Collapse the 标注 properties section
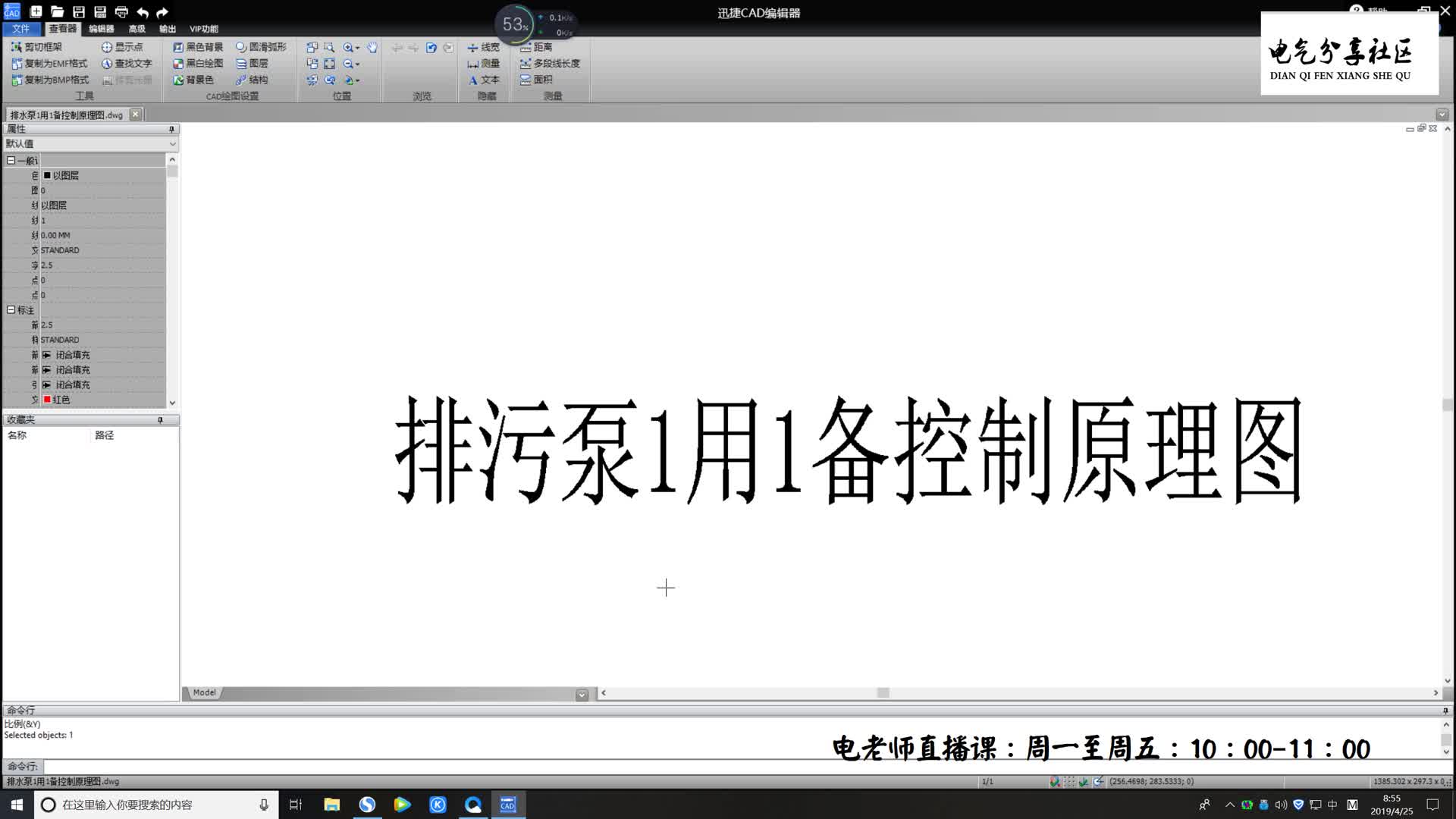 point(11,309)
